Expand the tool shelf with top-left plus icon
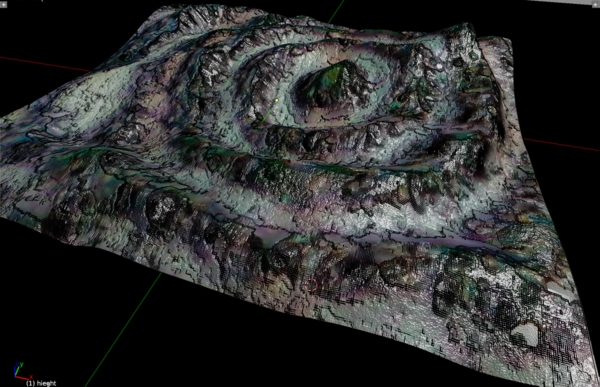This screenshot has height=387, width=600. (x=4, y=5)
